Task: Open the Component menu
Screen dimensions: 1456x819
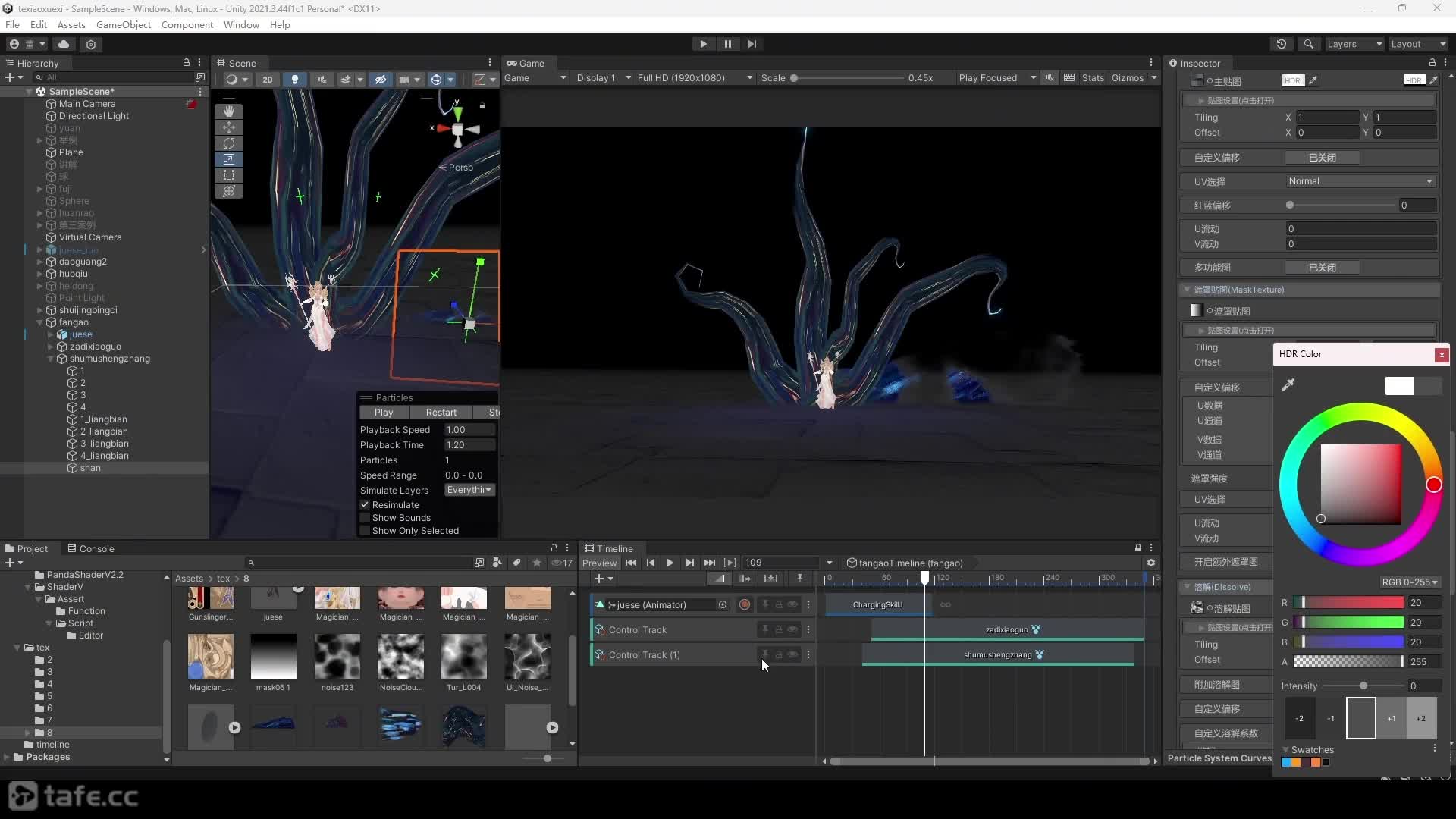Action: click(x=187, y=24)
